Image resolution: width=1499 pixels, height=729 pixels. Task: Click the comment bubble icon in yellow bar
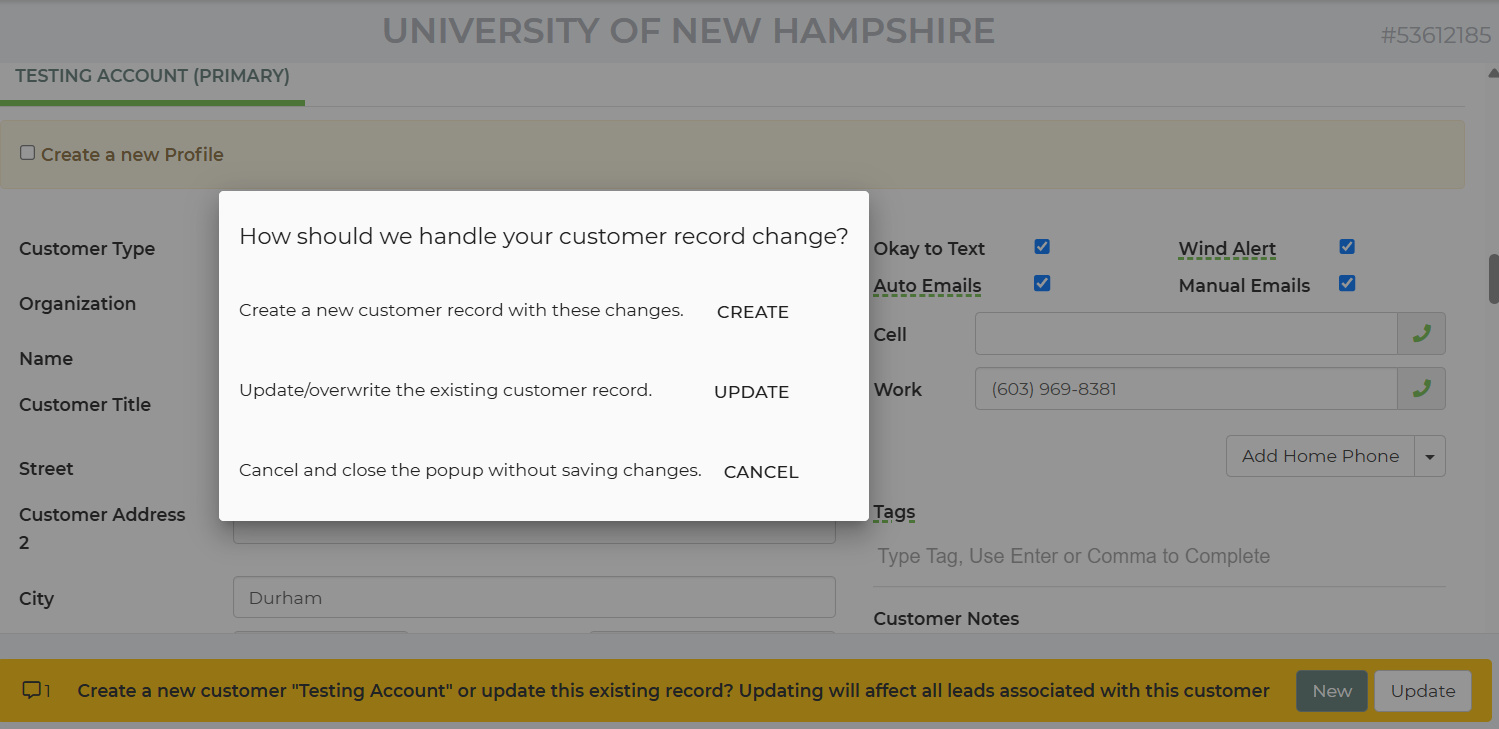32,690
